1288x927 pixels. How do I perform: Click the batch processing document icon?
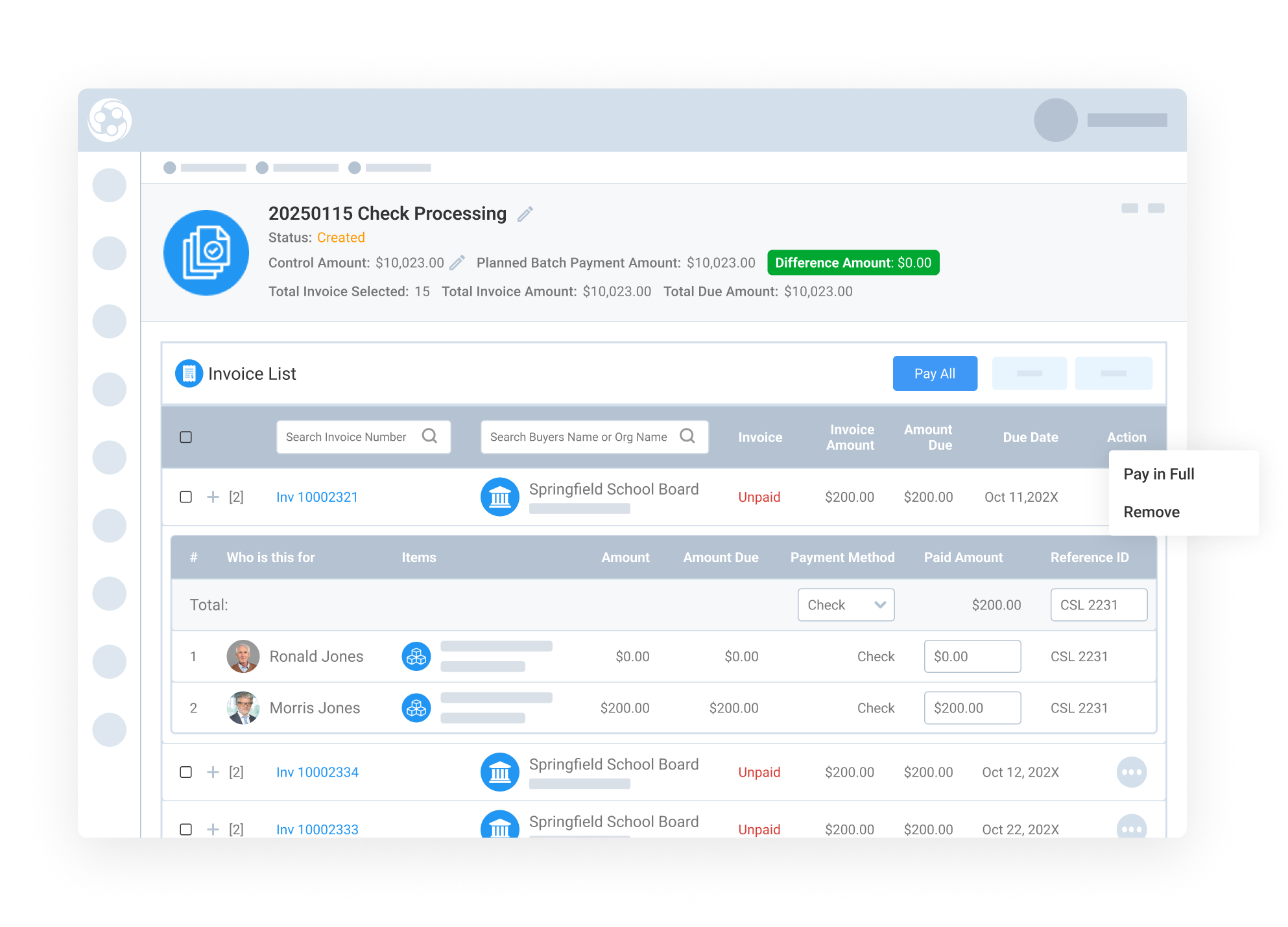click(x=206, y=252)
